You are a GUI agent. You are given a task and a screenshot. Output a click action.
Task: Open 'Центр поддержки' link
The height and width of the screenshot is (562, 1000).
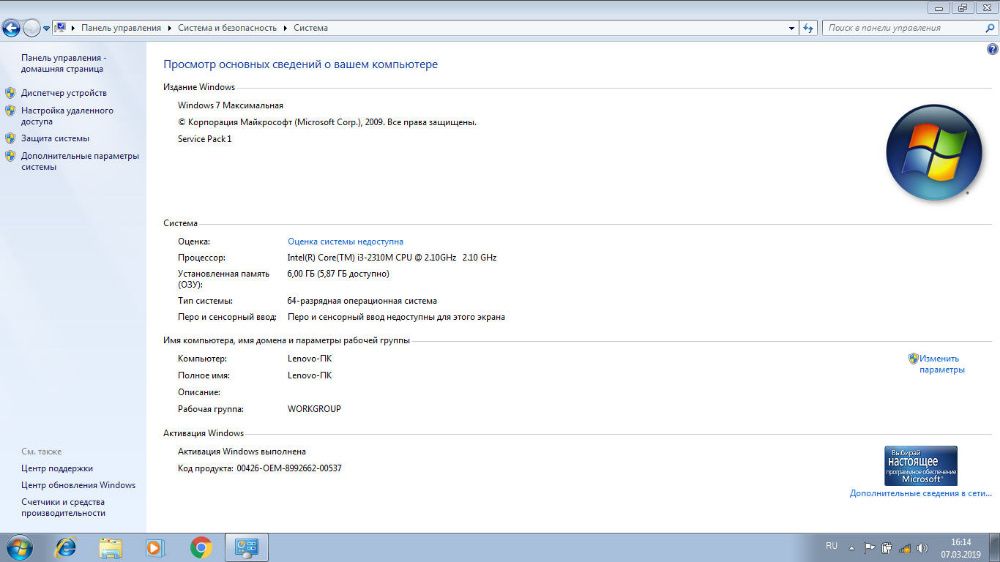(57, 469)
